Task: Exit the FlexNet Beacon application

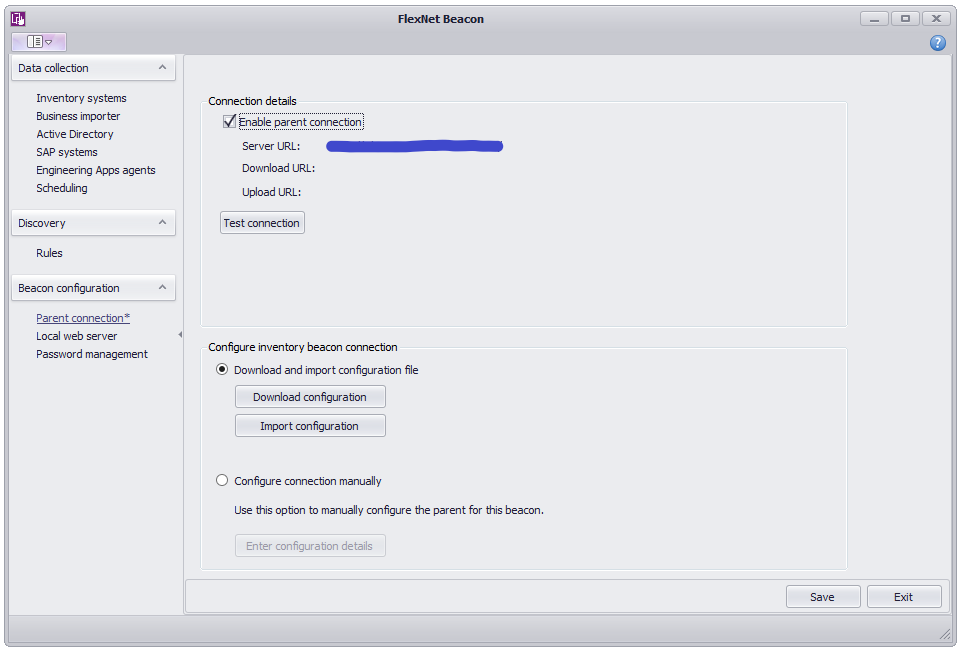Action: pyautogui.click(x=903, y=596)
